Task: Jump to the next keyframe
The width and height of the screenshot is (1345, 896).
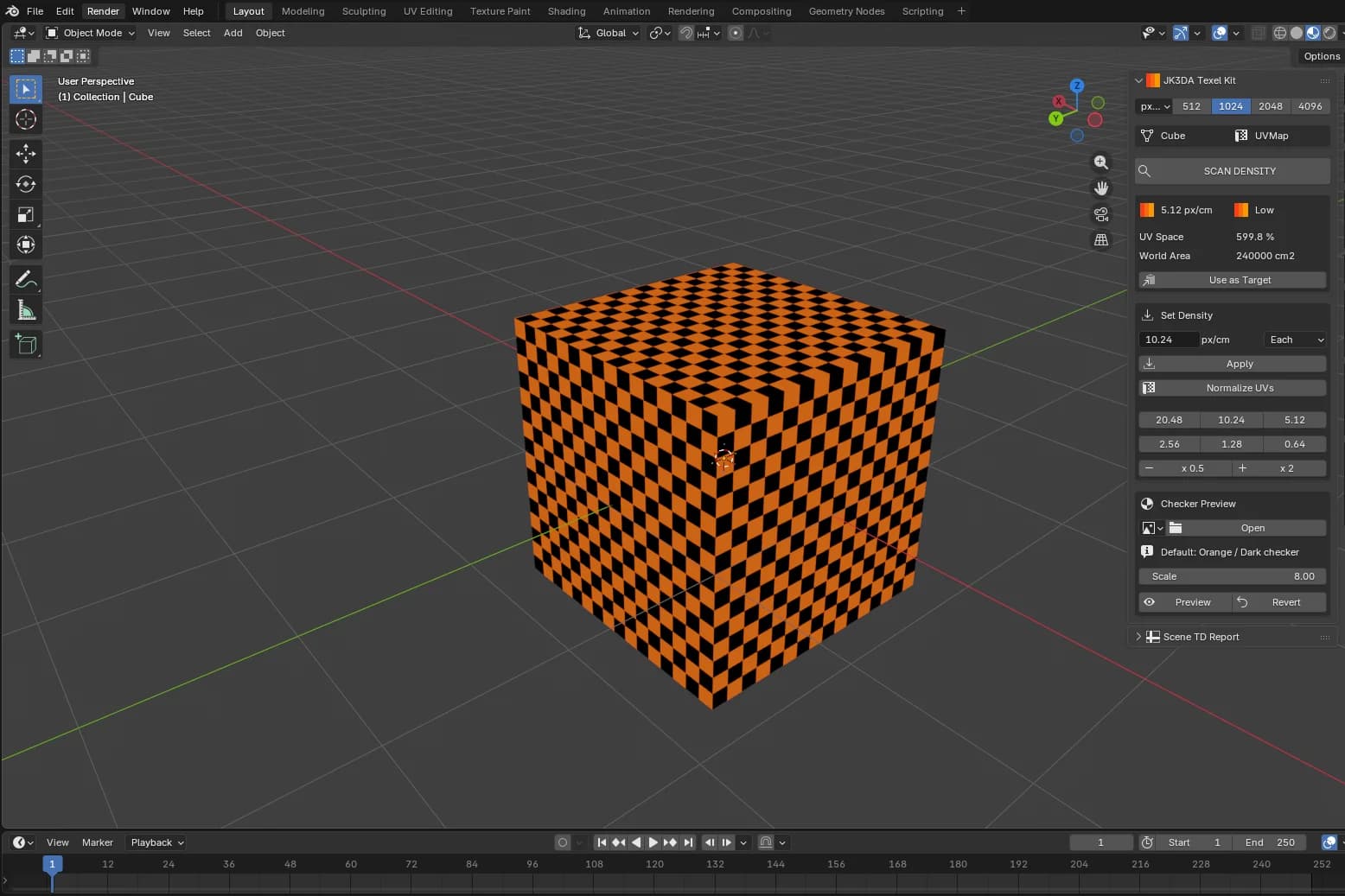Action: [671, 842]
